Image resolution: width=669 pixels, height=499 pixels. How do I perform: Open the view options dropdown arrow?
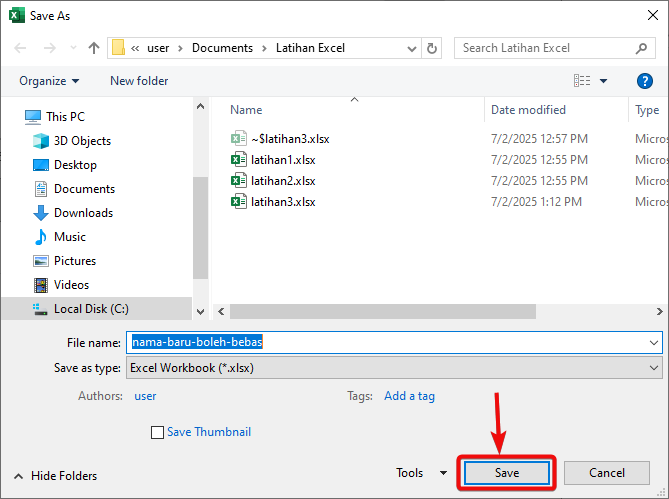coord(603,81)
